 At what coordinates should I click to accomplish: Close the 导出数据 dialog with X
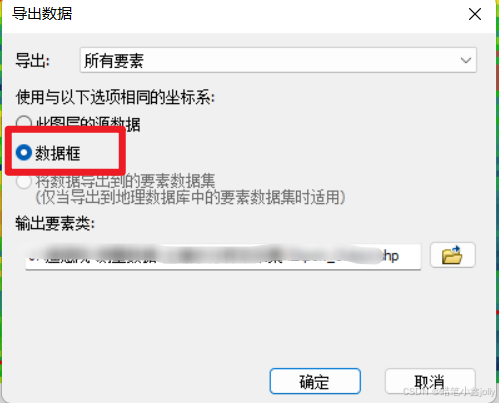coord(475,14)
